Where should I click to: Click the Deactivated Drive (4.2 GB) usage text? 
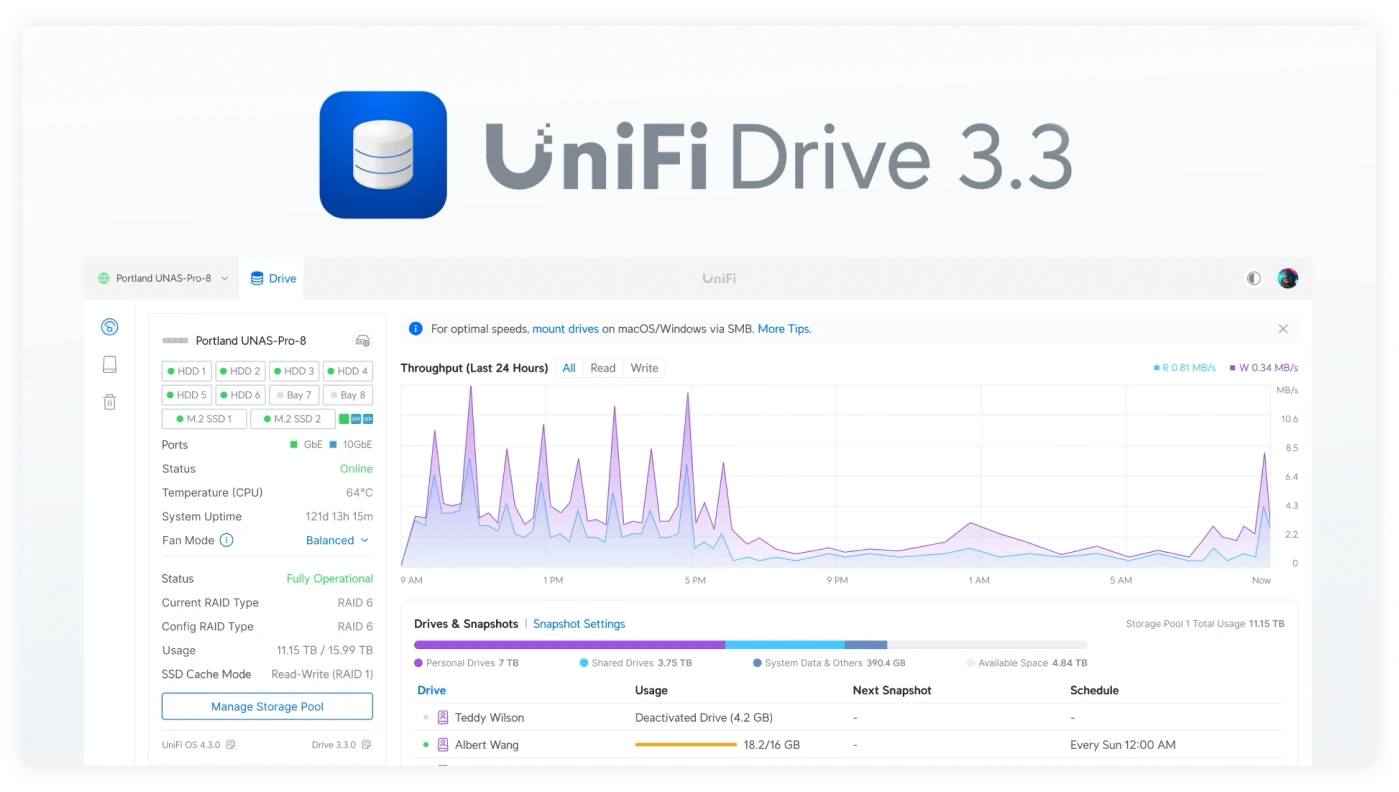pos(704,717)
